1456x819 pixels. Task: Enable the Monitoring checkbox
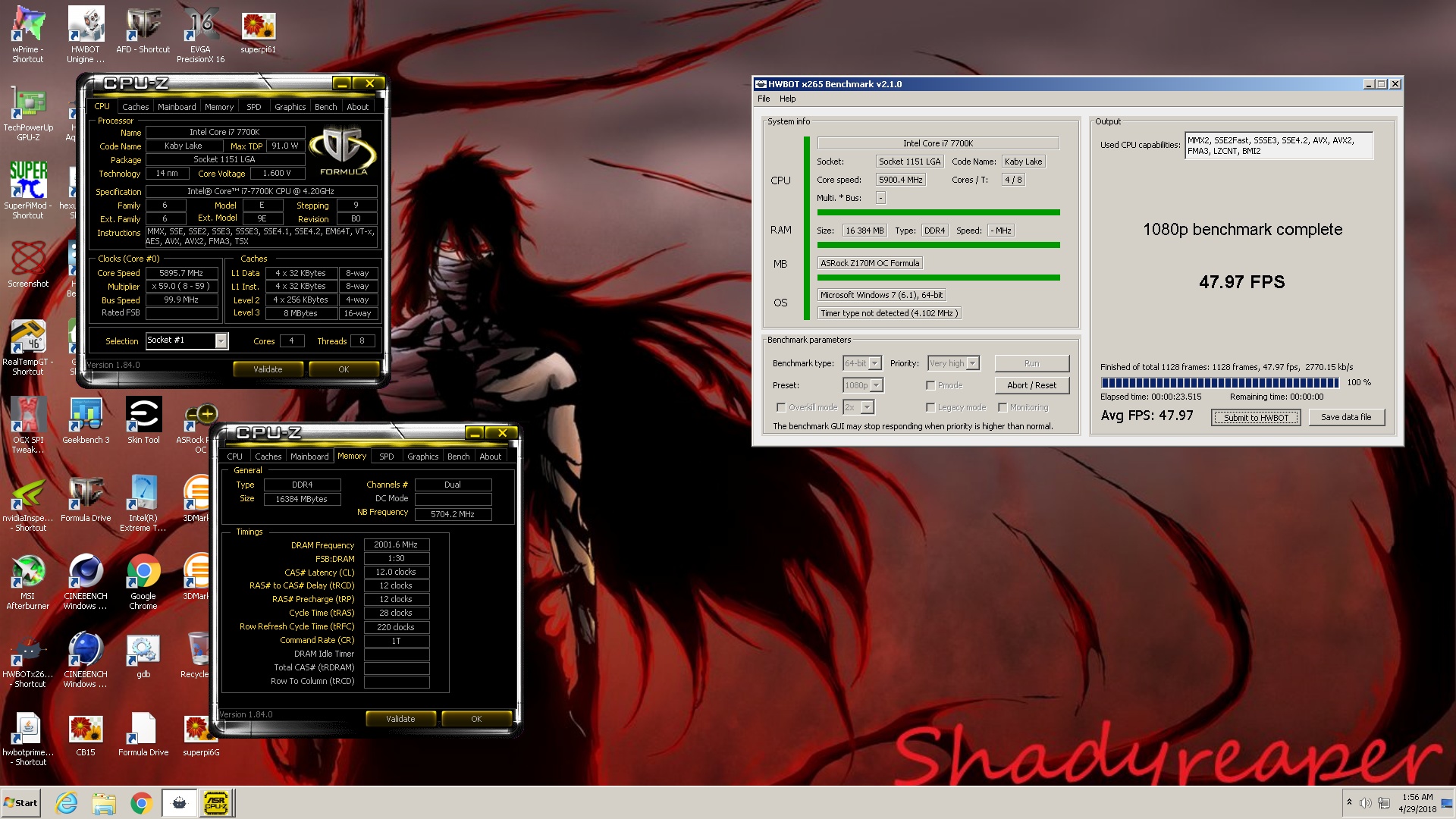(x=1003, y=407)
